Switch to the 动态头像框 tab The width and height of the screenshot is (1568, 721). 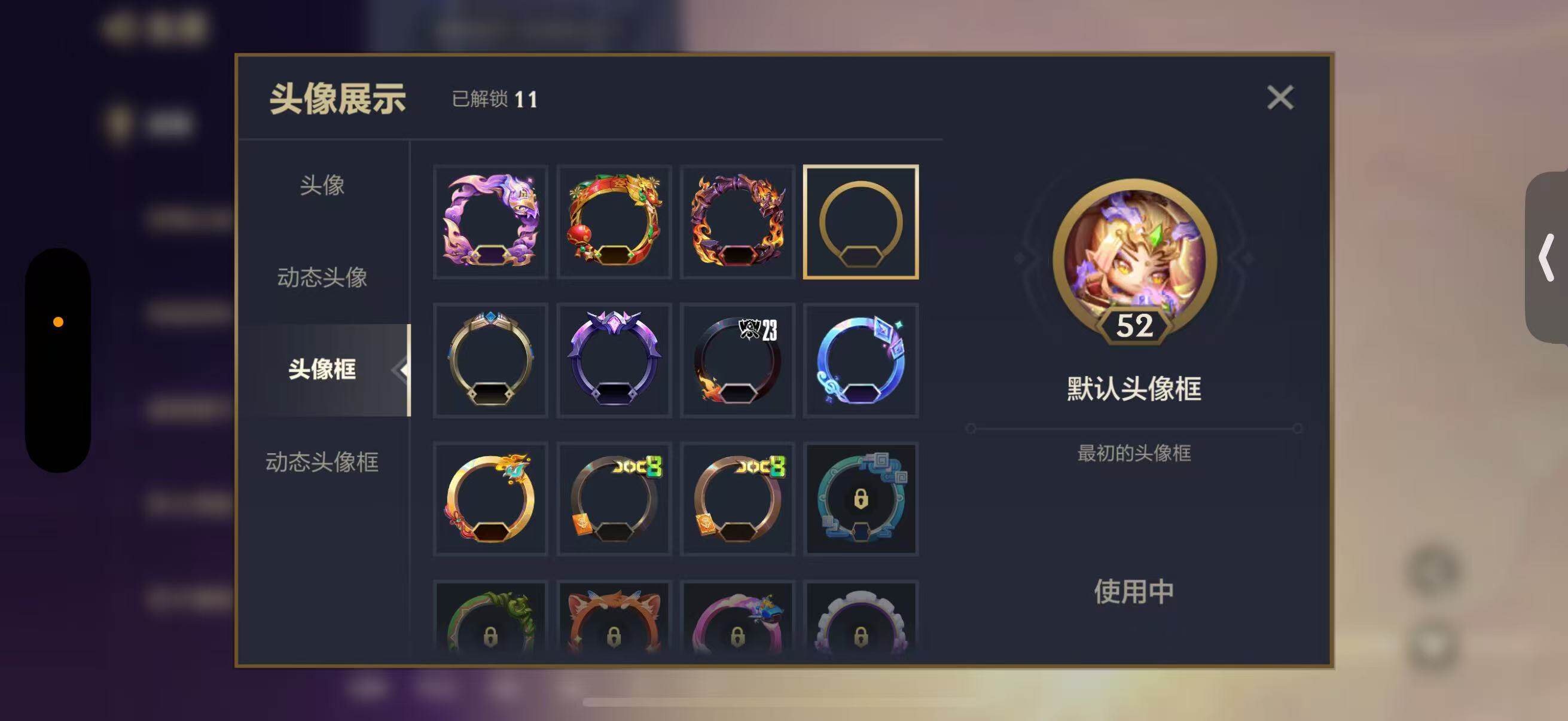[322, 462]
